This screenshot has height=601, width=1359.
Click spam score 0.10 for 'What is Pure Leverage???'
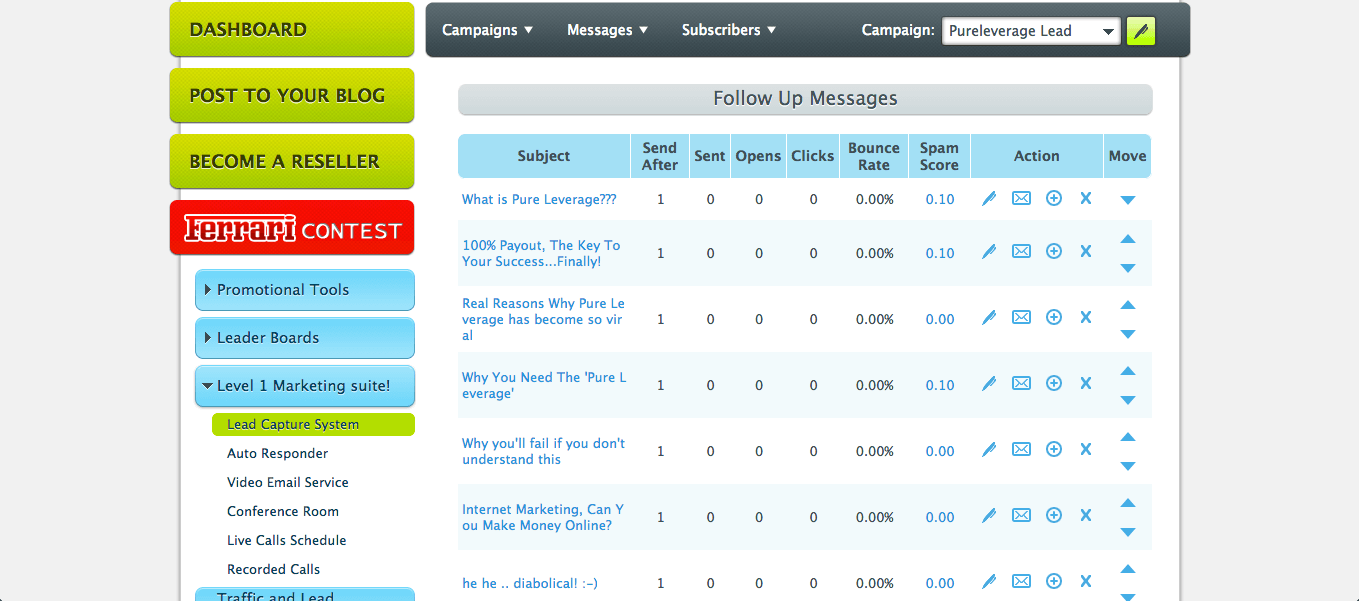(940, 199)
